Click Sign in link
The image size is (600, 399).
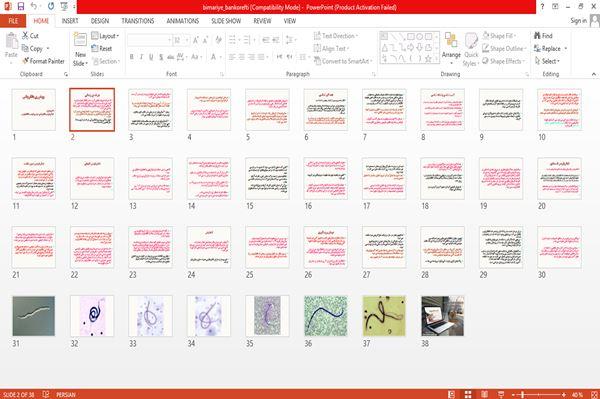pyautogui.click(x=578, y=21)
